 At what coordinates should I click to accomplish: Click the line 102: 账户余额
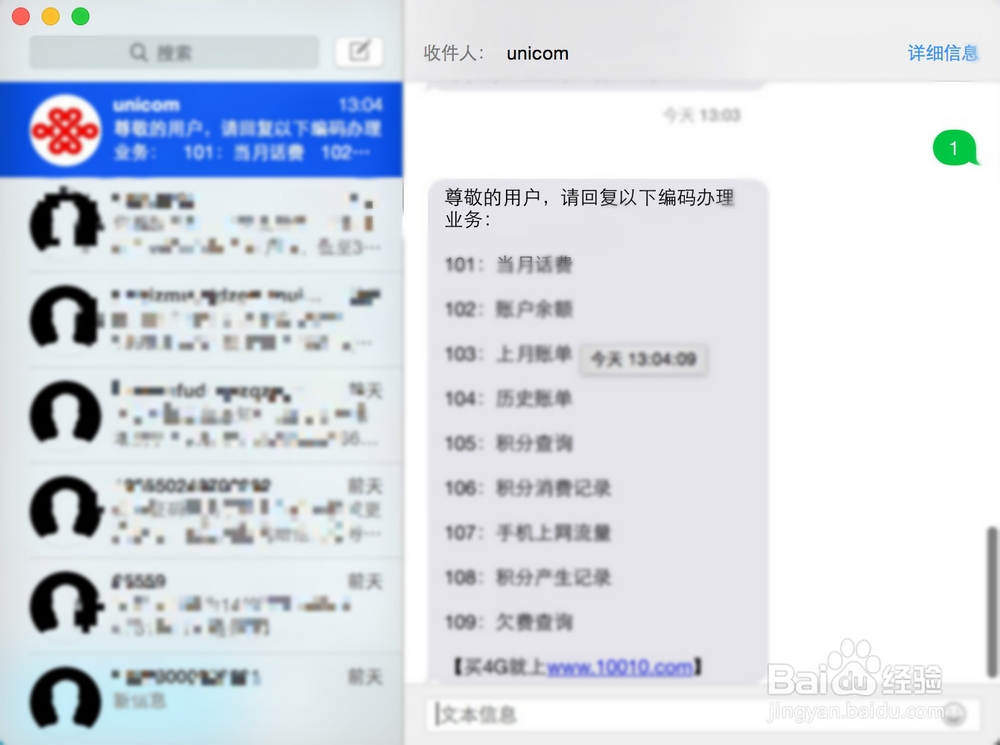point(508,309)
